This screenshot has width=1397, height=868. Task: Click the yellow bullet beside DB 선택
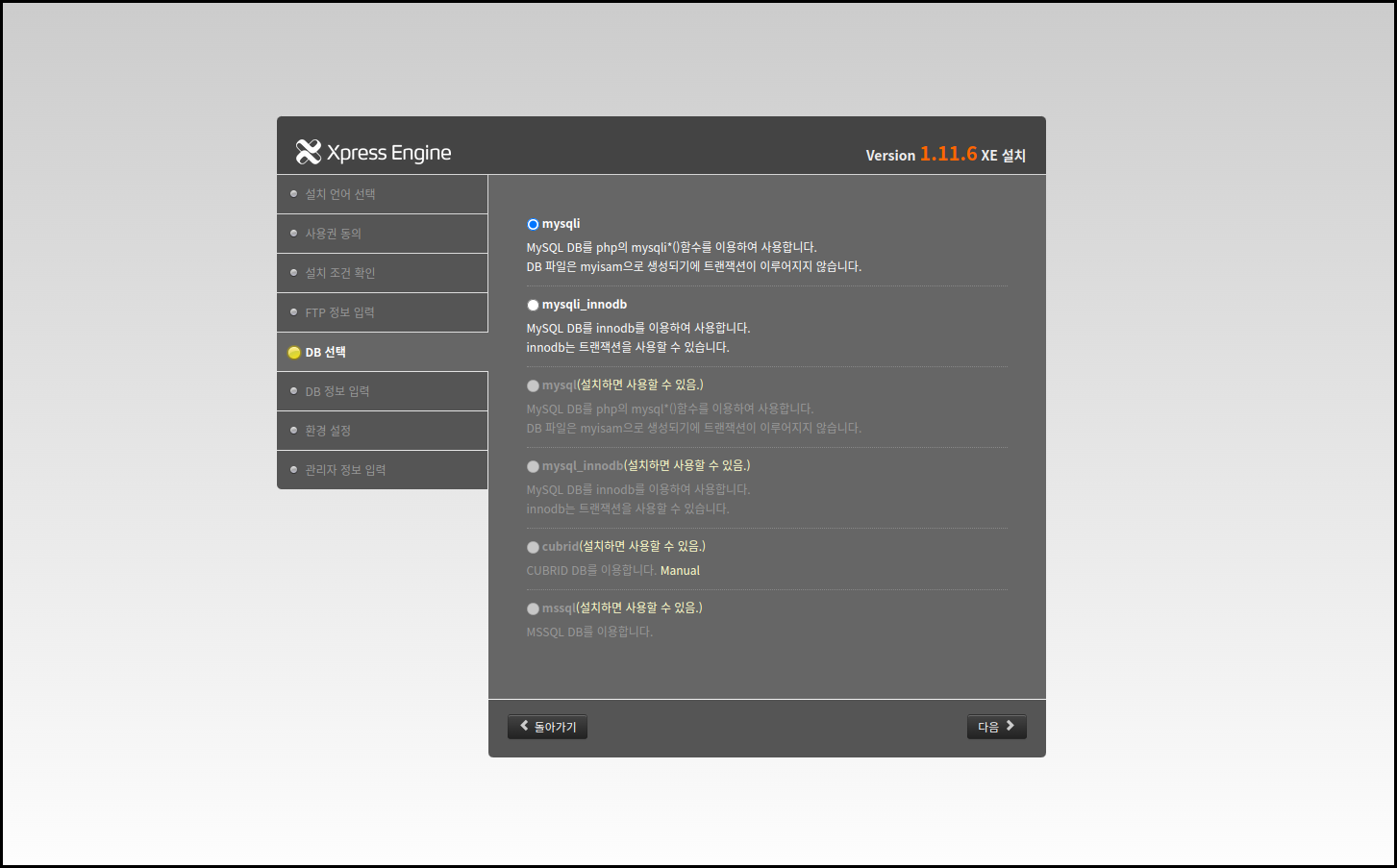[x=294, y=353]
